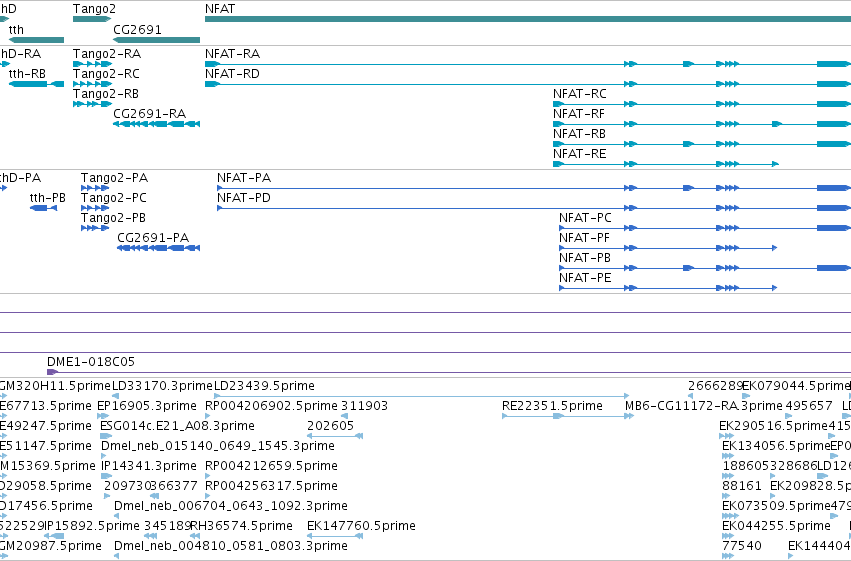This screenshot has height=561, width=851.
Task: Select Dmel_neb_004810_0581_0803.3prime feature
Action: point(117,556)
